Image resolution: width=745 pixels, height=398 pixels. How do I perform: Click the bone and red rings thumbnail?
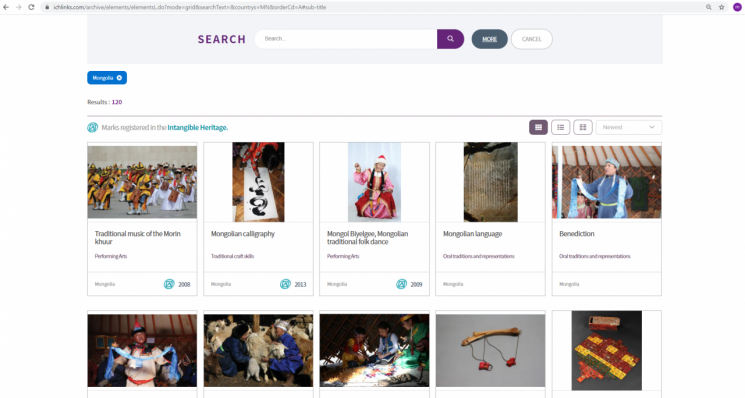[491, 351]
